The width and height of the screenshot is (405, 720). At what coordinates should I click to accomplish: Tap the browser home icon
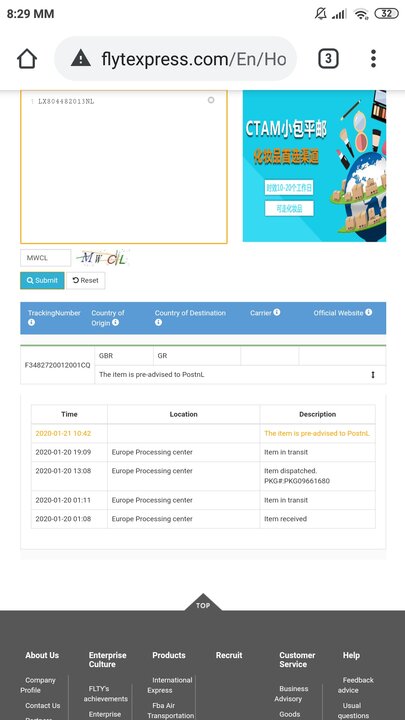27,59
